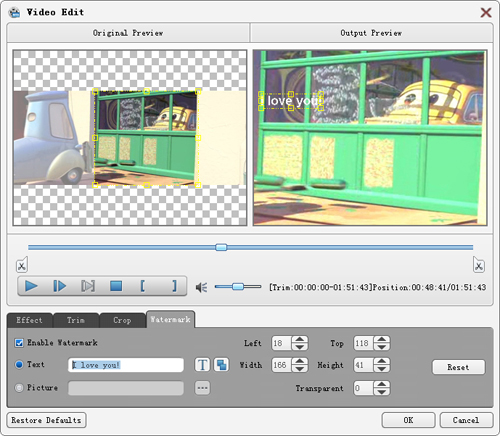Increase the Transparent value
Screen dimensions: 500x436
coord(382,384)
